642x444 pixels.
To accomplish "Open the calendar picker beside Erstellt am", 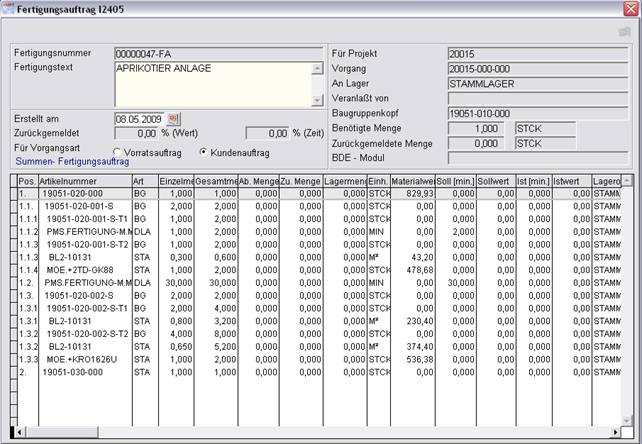I will tap(173, 118).
